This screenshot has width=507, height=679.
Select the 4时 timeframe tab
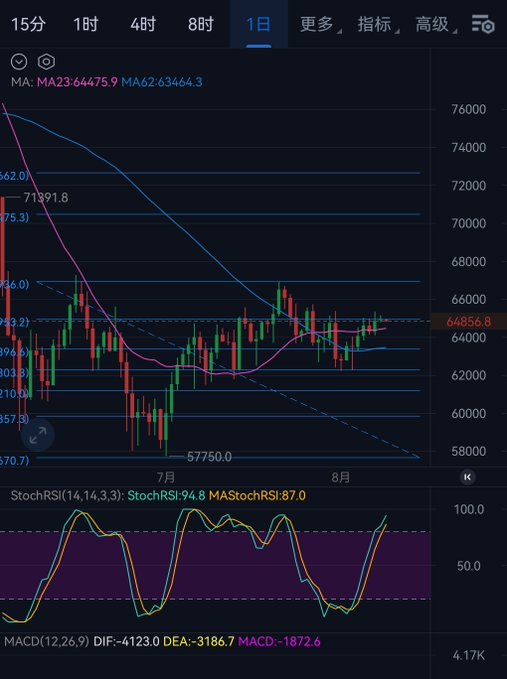(143, 24)
